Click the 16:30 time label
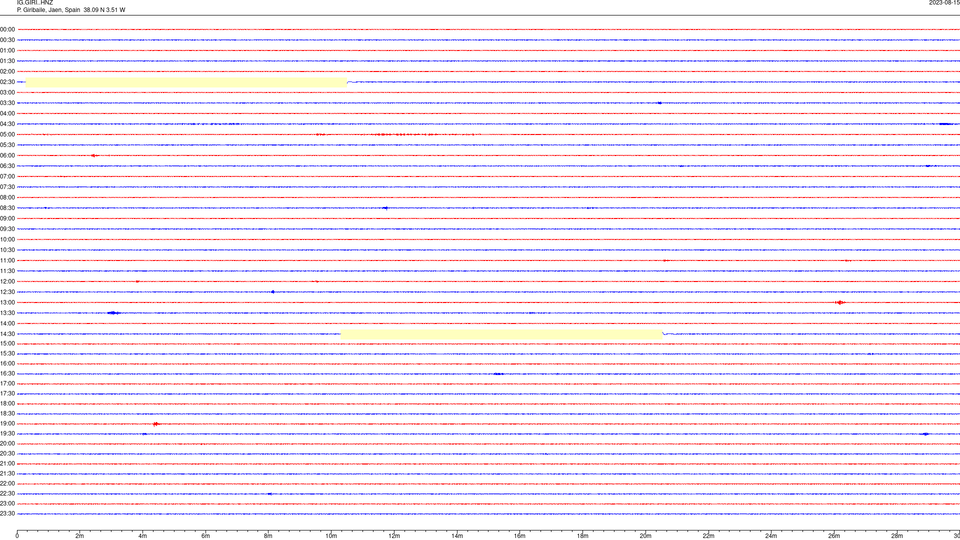The height and width of the screenshot is (540, 960). pyautogui.click(x=8, y=373)
